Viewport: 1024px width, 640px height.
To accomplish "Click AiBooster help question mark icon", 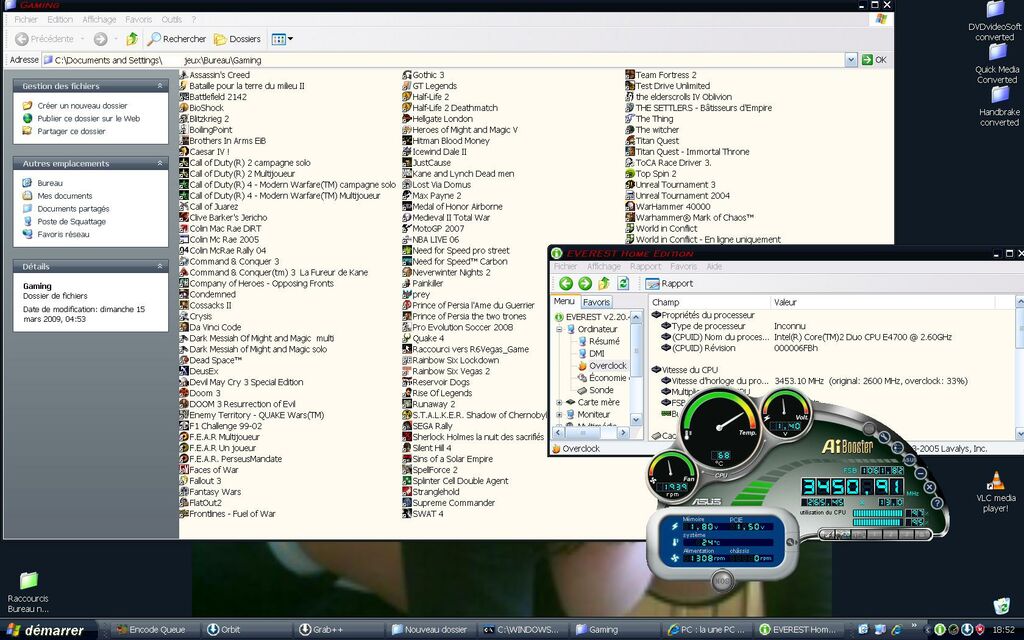I will click(x=936, y=504).
